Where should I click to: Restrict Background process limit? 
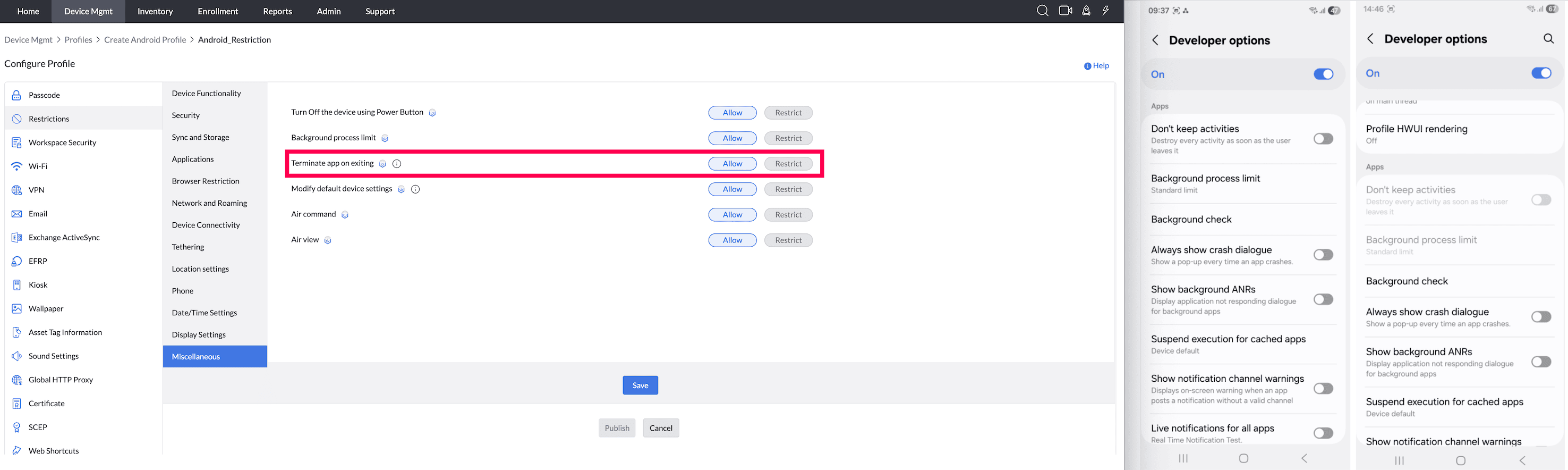788,138
